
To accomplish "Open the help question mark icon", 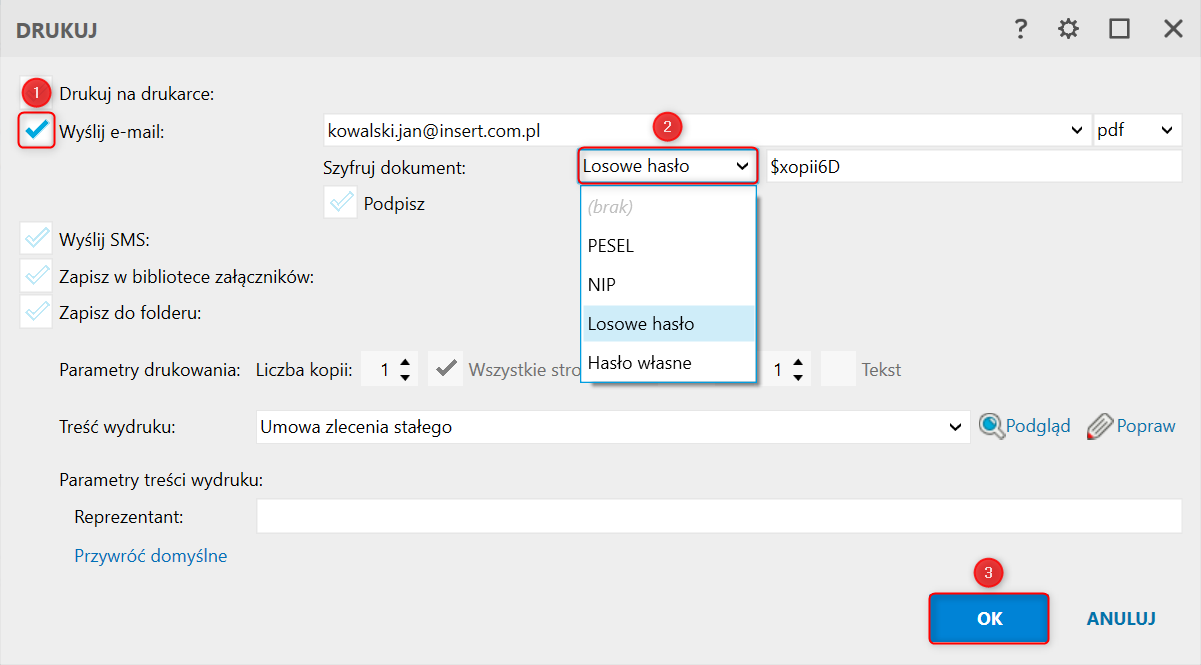I will click(x=1020, y=29).
